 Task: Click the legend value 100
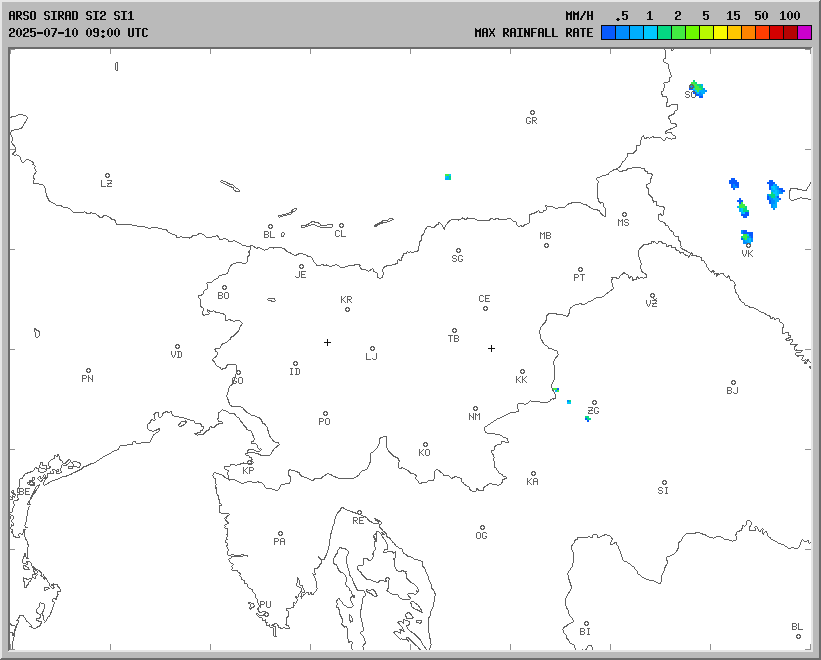click(x=790, y=16)
